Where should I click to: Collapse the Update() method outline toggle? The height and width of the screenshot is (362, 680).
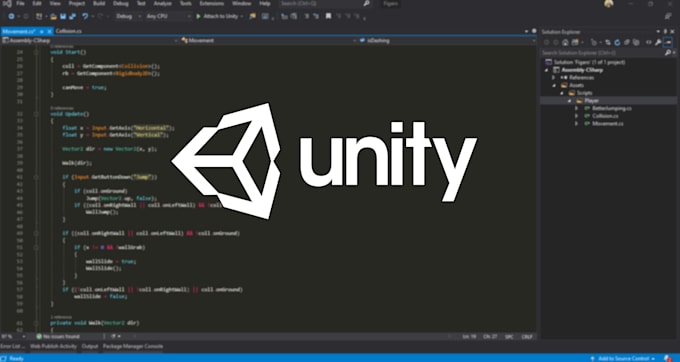pos(36,114)
